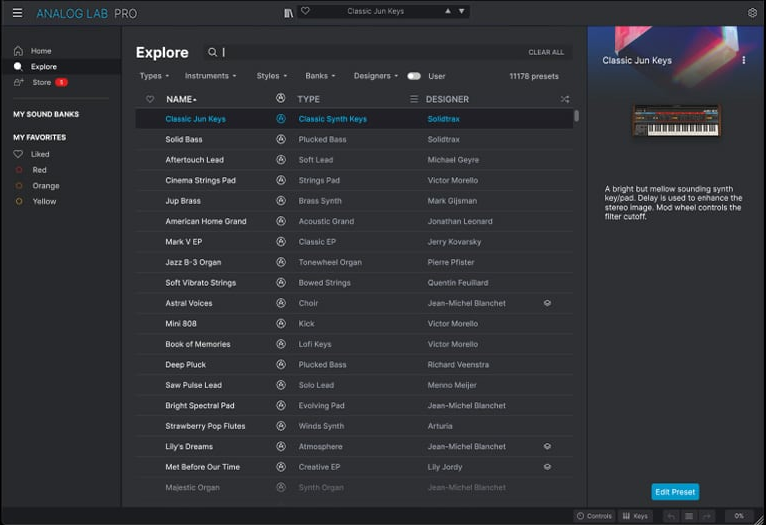Sort presets by NAME column
The height and width of the screenshot is (525, 766).
pos(181,99)
